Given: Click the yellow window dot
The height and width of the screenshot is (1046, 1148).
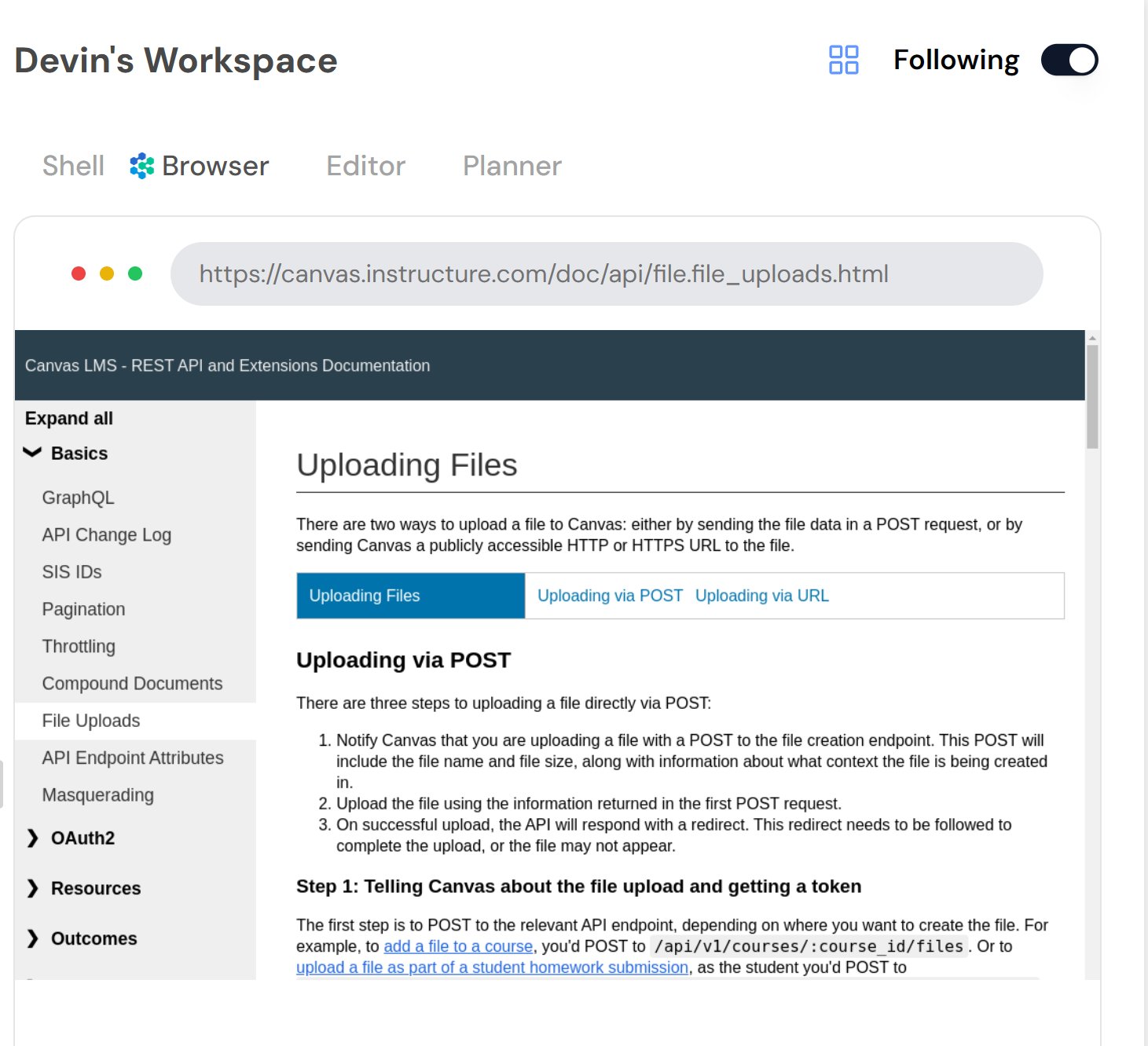Looking at the screenshot, I should (x=107, y=273).
